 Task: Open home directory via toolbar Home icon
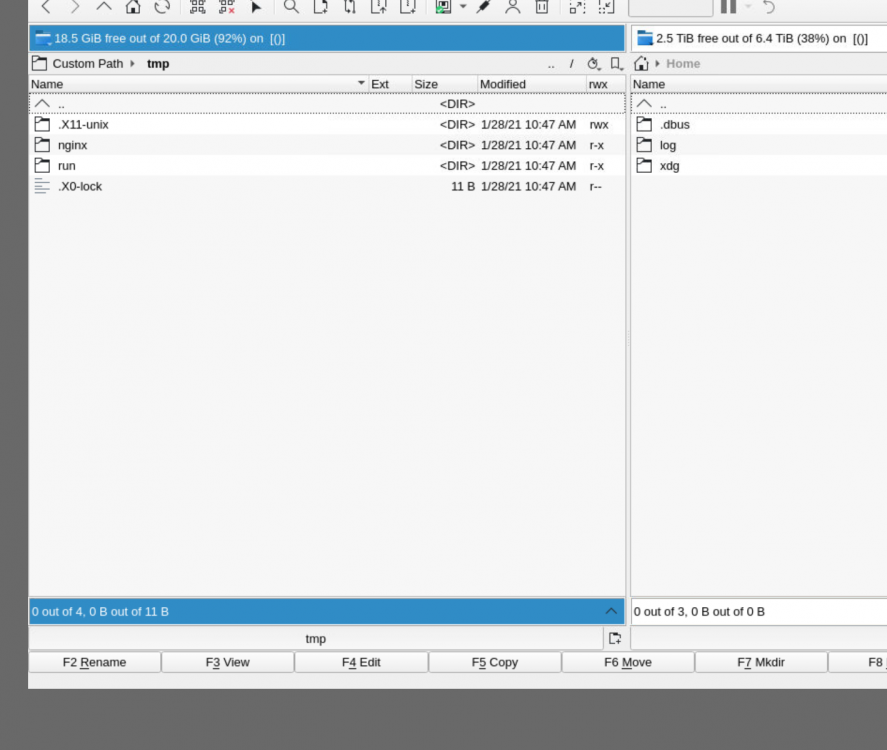133,7
